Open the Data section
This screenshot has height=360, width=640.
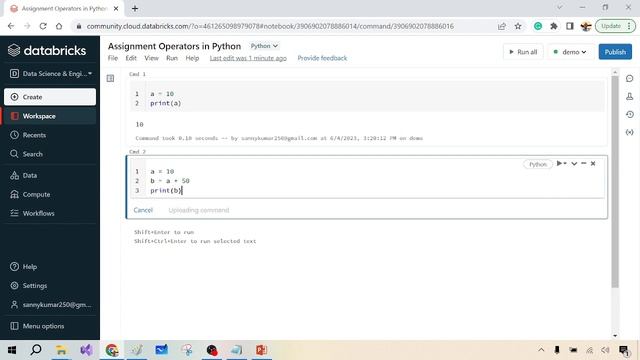pos(50,176)
